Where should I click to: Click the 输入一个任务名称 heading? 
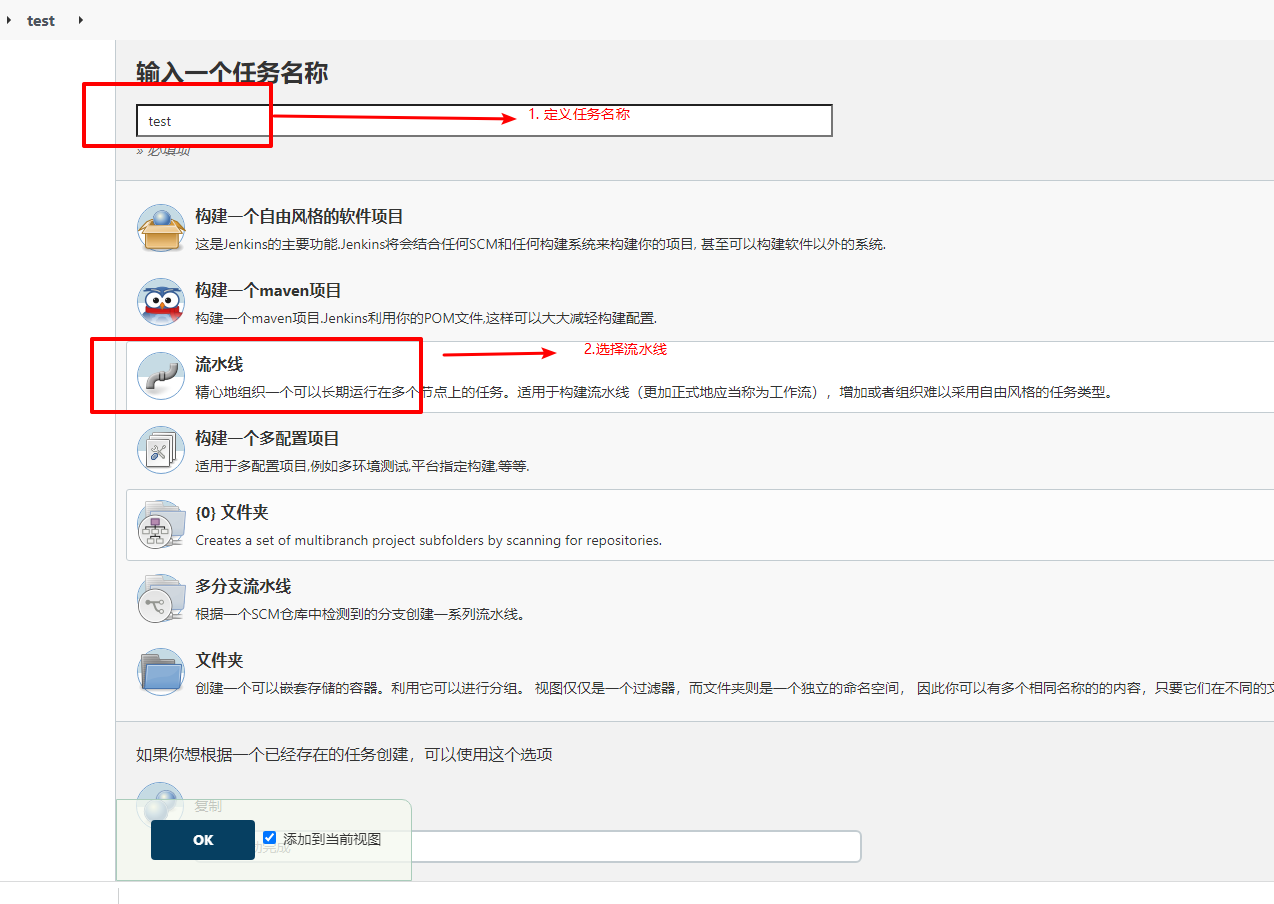click(x=232, y=72)
